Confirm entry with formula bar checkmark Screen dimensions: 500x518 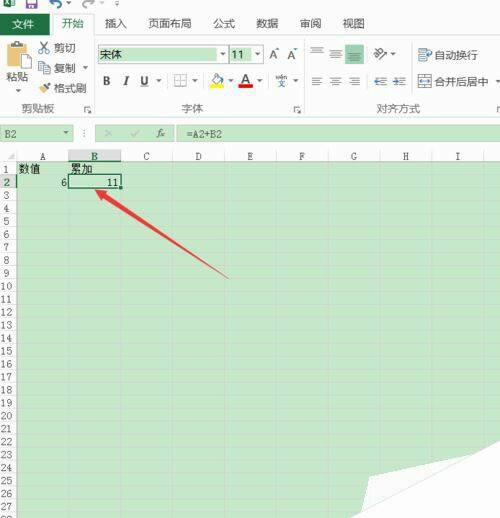pyautogui.click(x=135, y=134)
